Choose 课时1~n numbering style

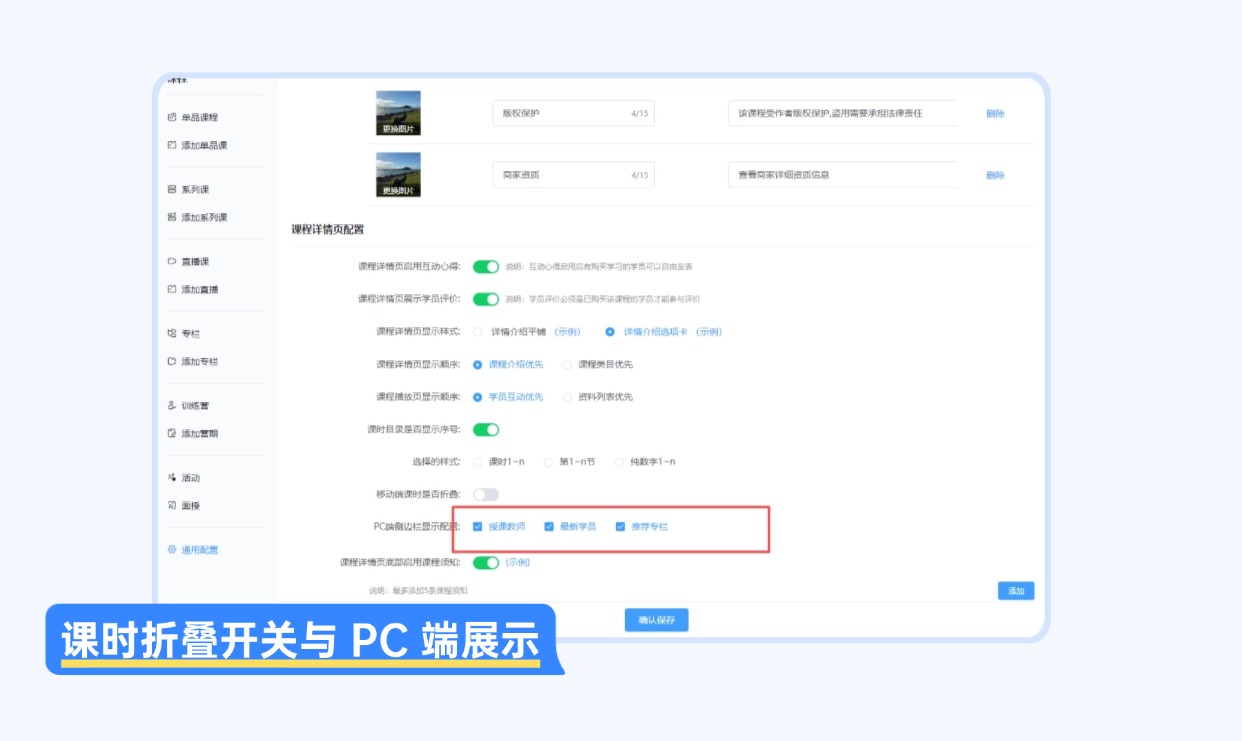click(478, 462)
